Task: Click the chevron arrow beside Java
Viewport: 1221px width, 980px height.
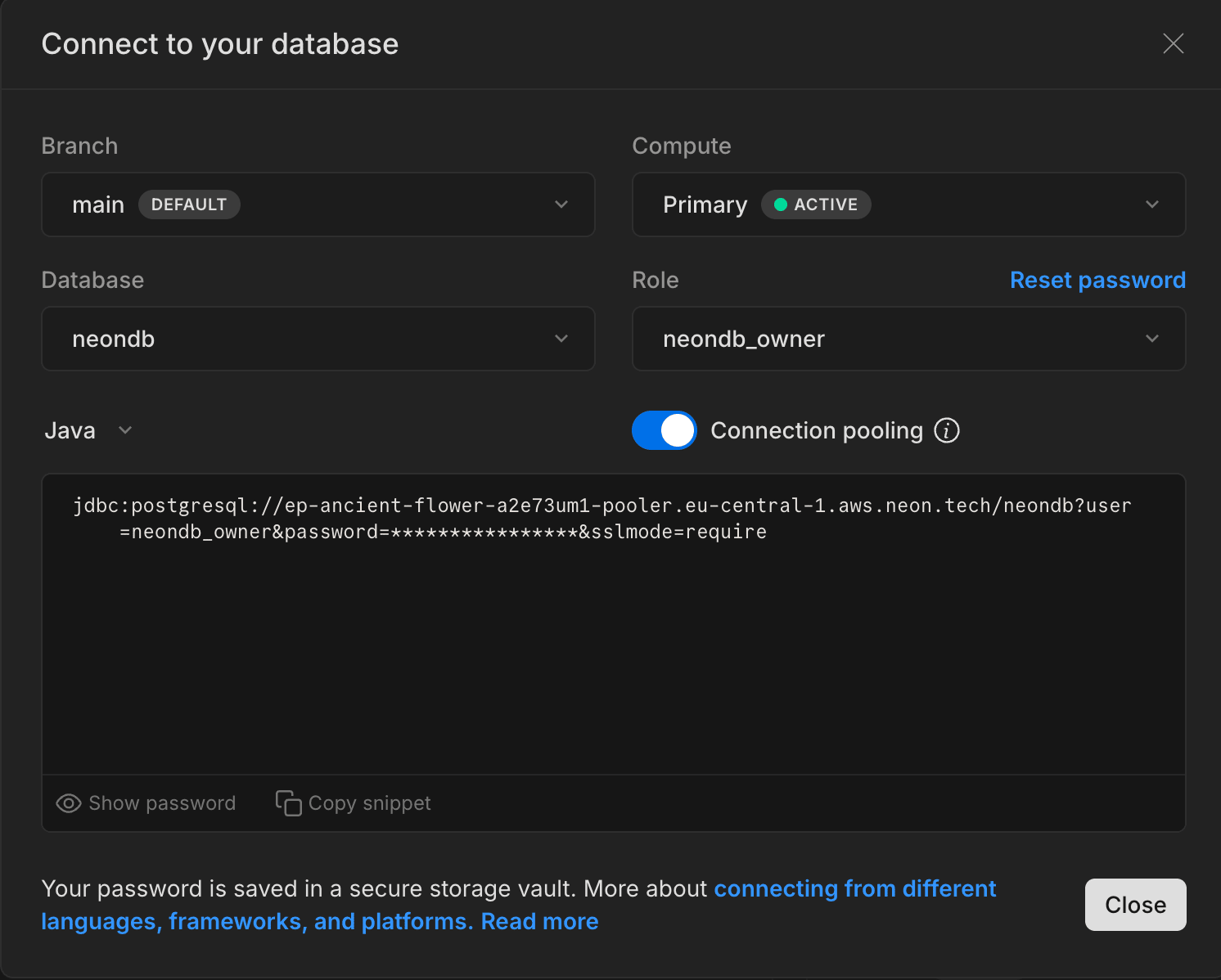Action: (125, 430)
